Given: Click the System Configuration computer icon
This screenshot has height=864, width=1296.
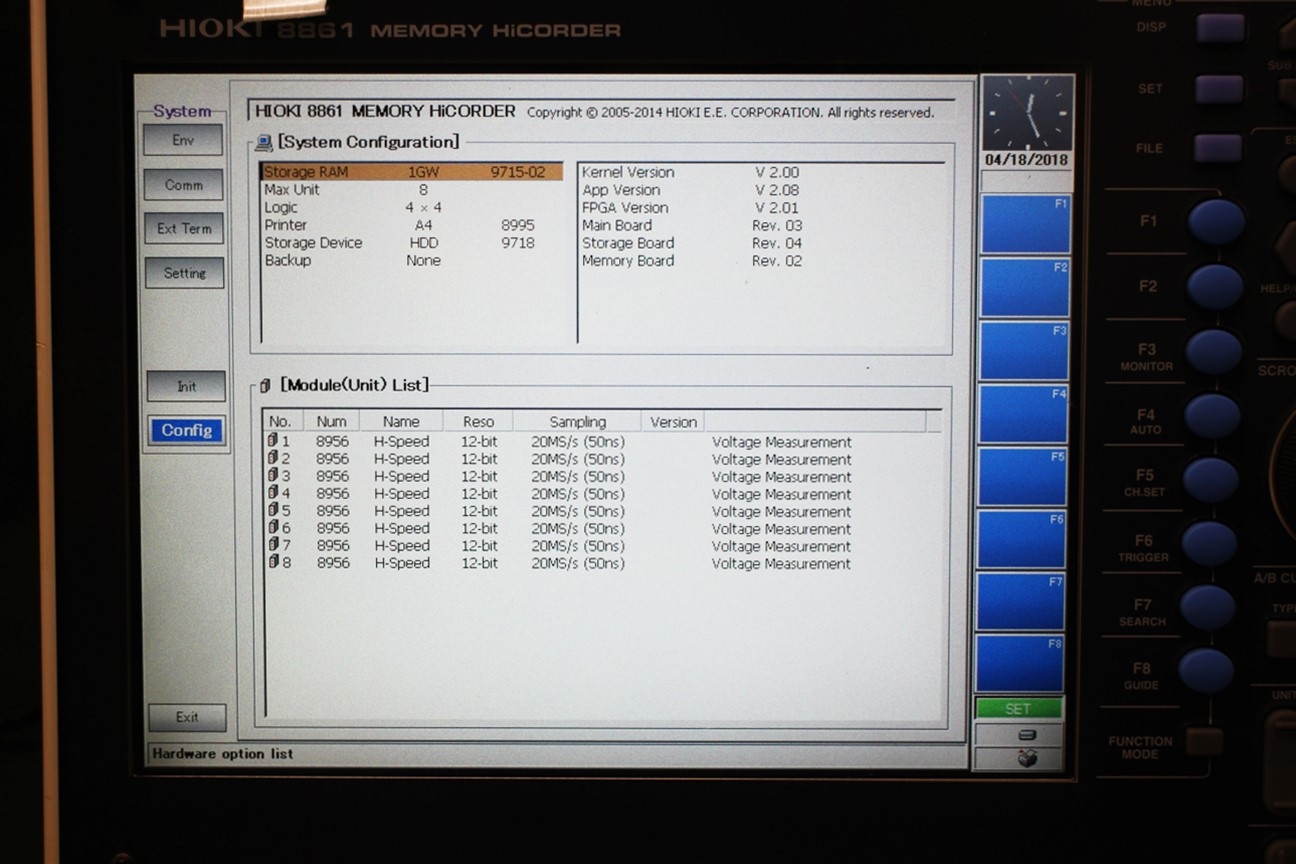Looking at the screenshot, I should (264, 143).
